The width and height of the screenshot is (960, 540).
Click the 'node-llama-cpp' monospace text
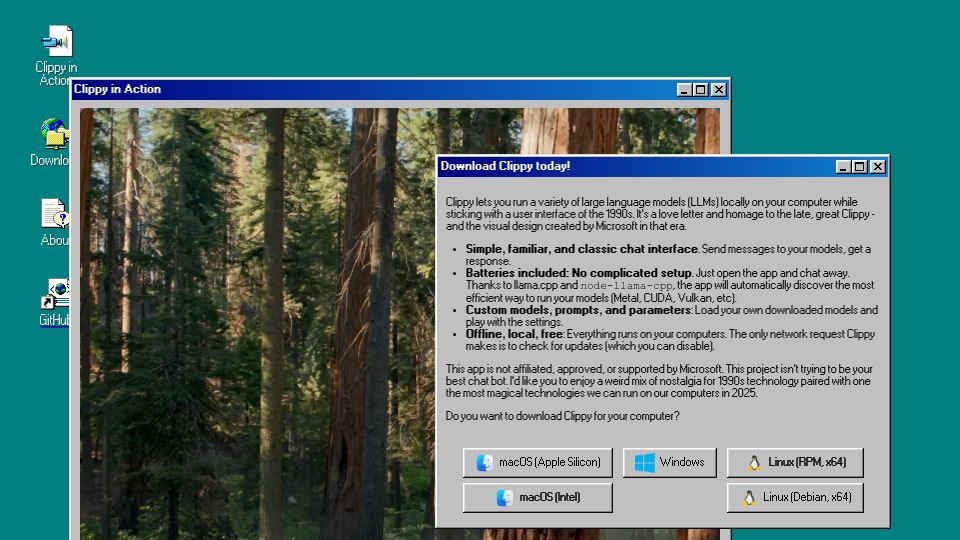click(x=626, y=285)
